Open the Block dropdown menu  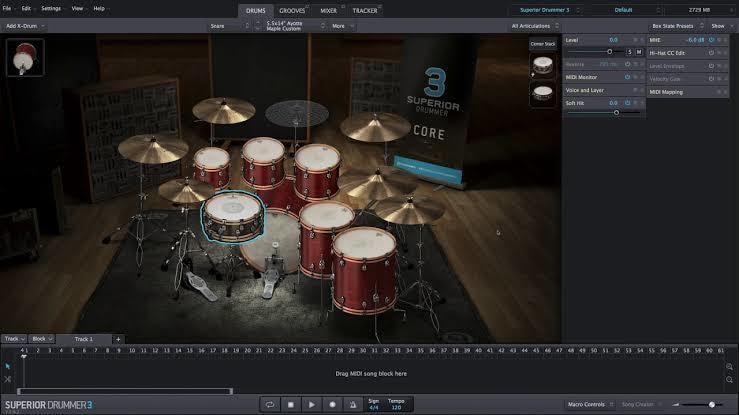pyautogui.click(x=41, y=339)
